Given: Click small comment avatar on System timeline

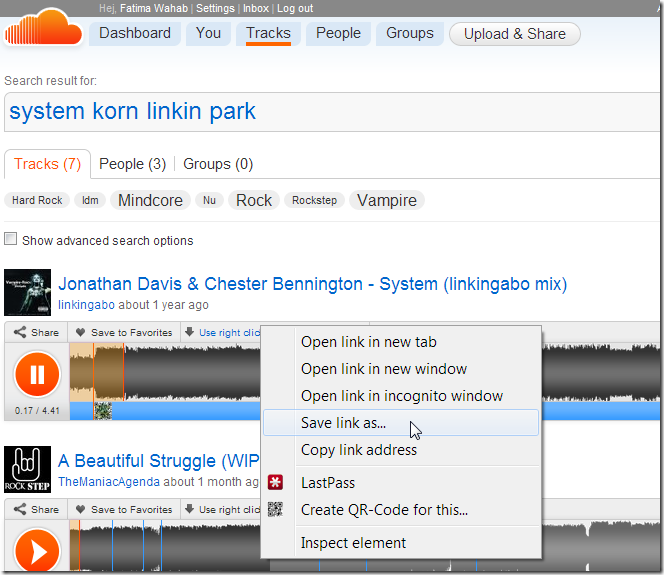Looking at the screenshot, I should 103,411.
